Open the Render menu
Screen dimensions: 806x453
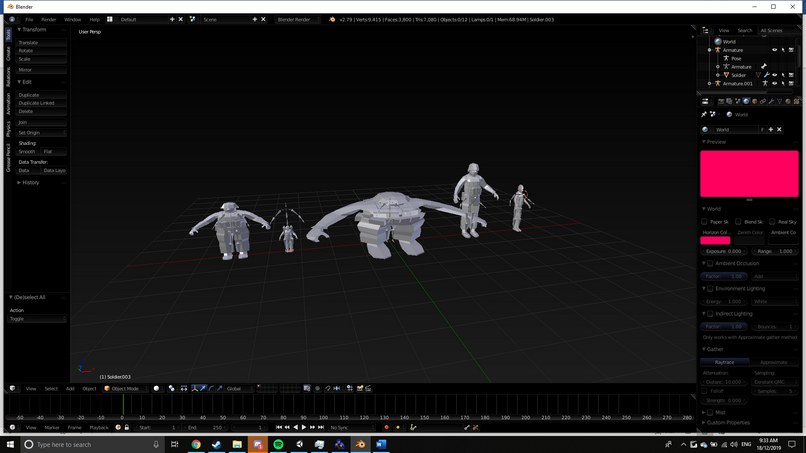click(48, 19)
